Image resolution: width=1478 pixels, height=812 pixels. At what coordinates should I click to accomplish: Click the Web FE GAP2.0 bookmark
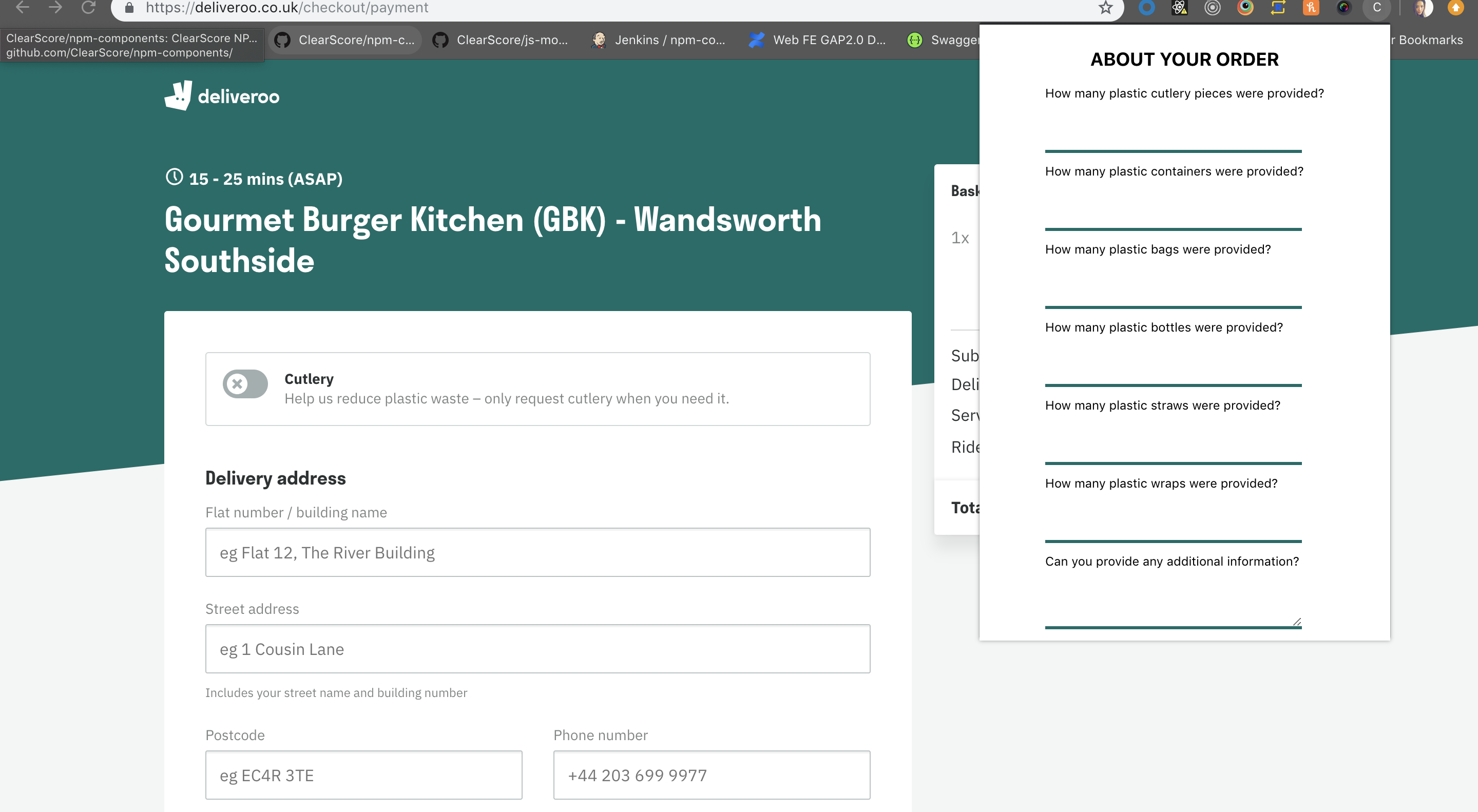click(817, 40)
